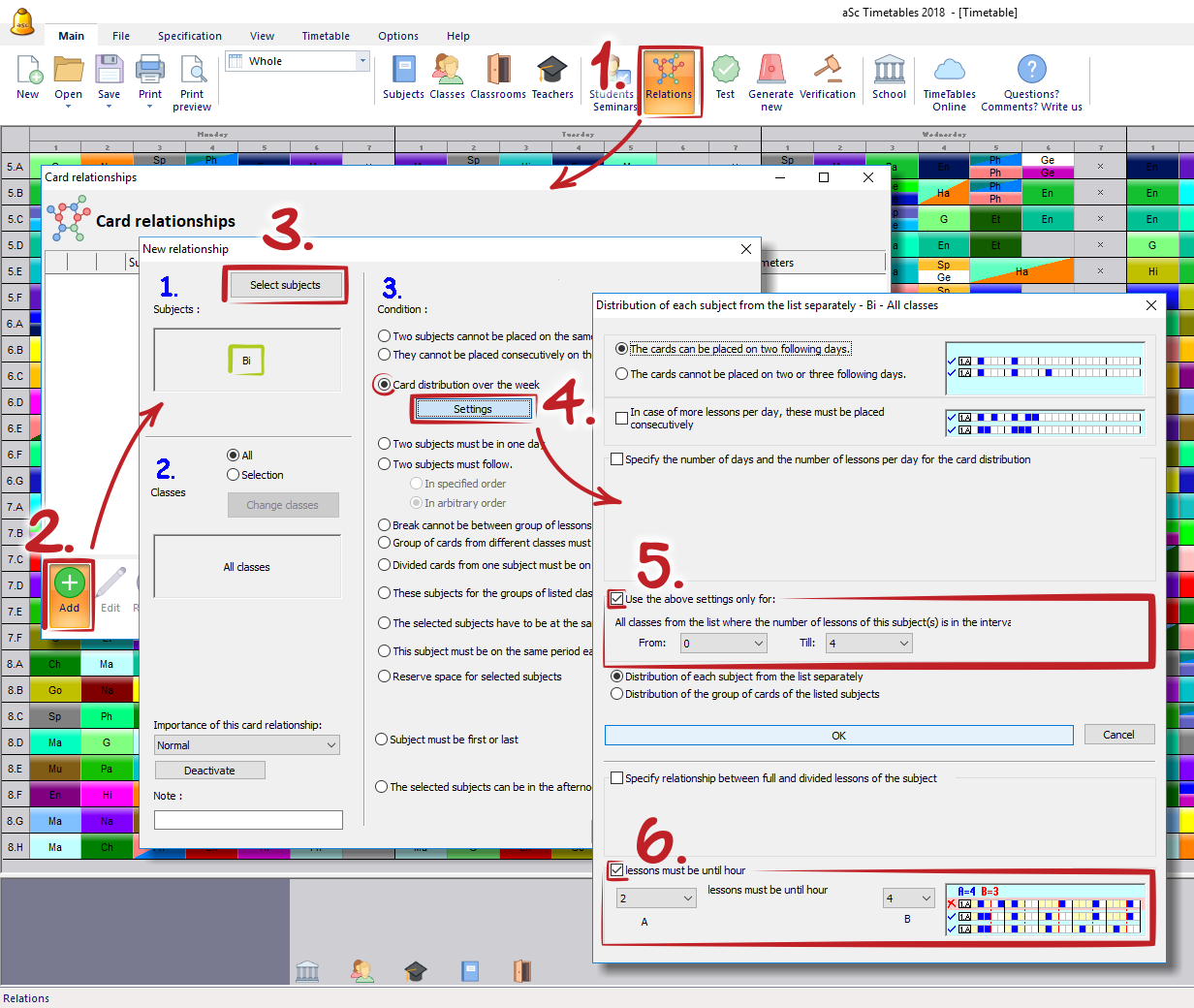Uncheck 'Use the above settings only for'

[617, 599]
